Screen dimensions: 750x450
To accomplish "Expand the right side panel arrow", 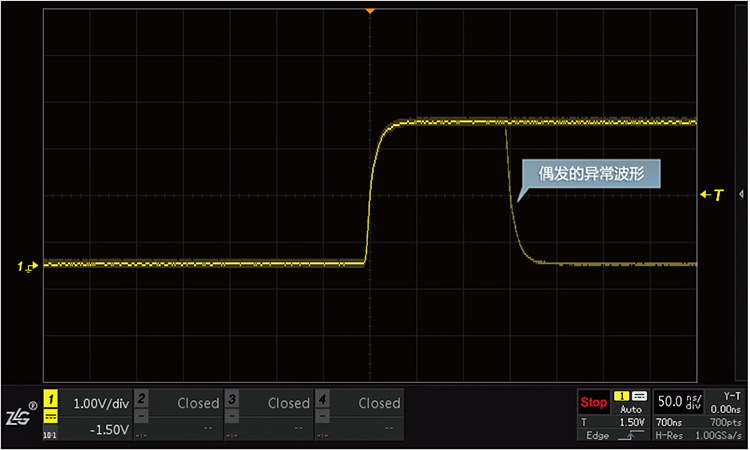I will coord(741,194).
